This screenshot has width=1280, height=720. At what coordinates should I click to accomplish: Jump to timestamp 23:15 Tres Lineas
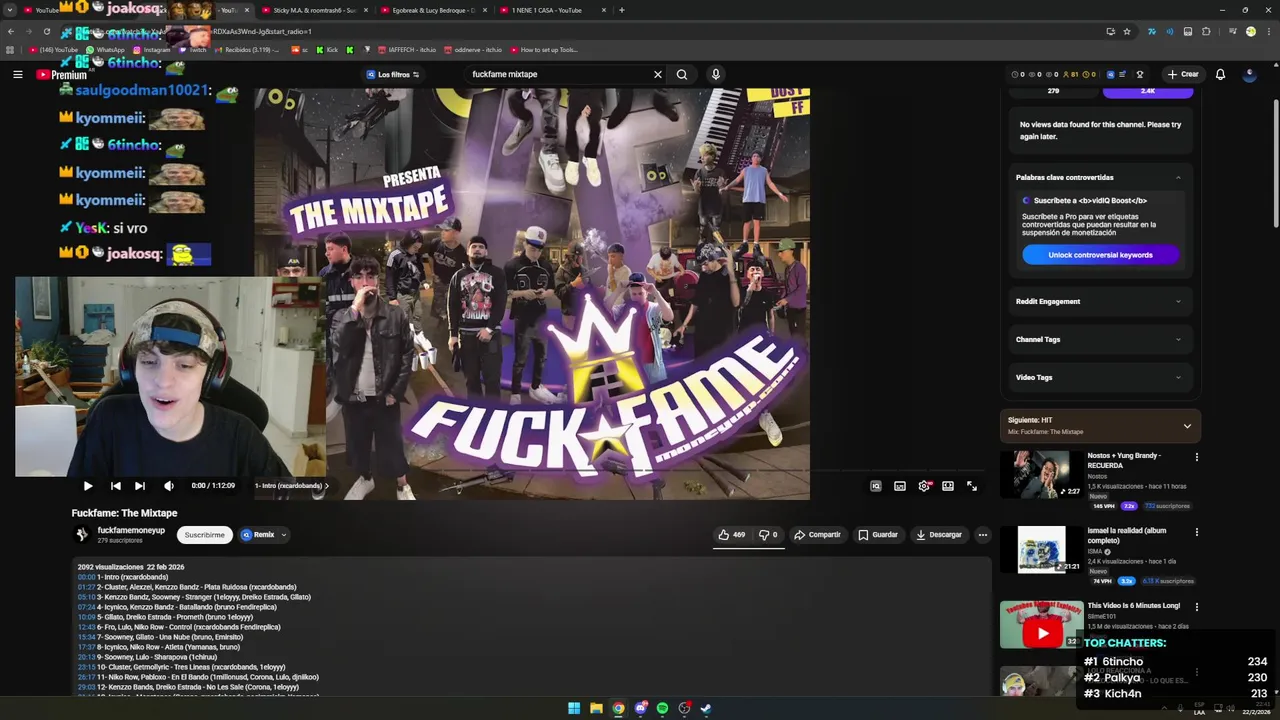tap(86, 667)
